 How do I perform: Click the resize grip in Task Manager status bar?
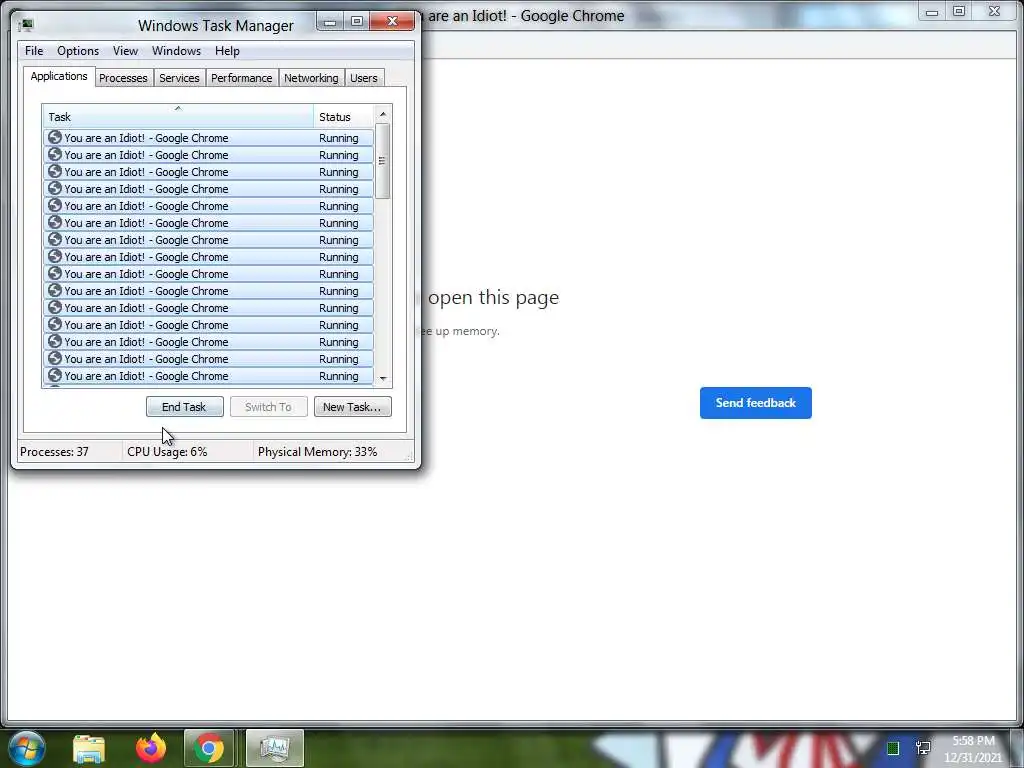tap(409, 457)
